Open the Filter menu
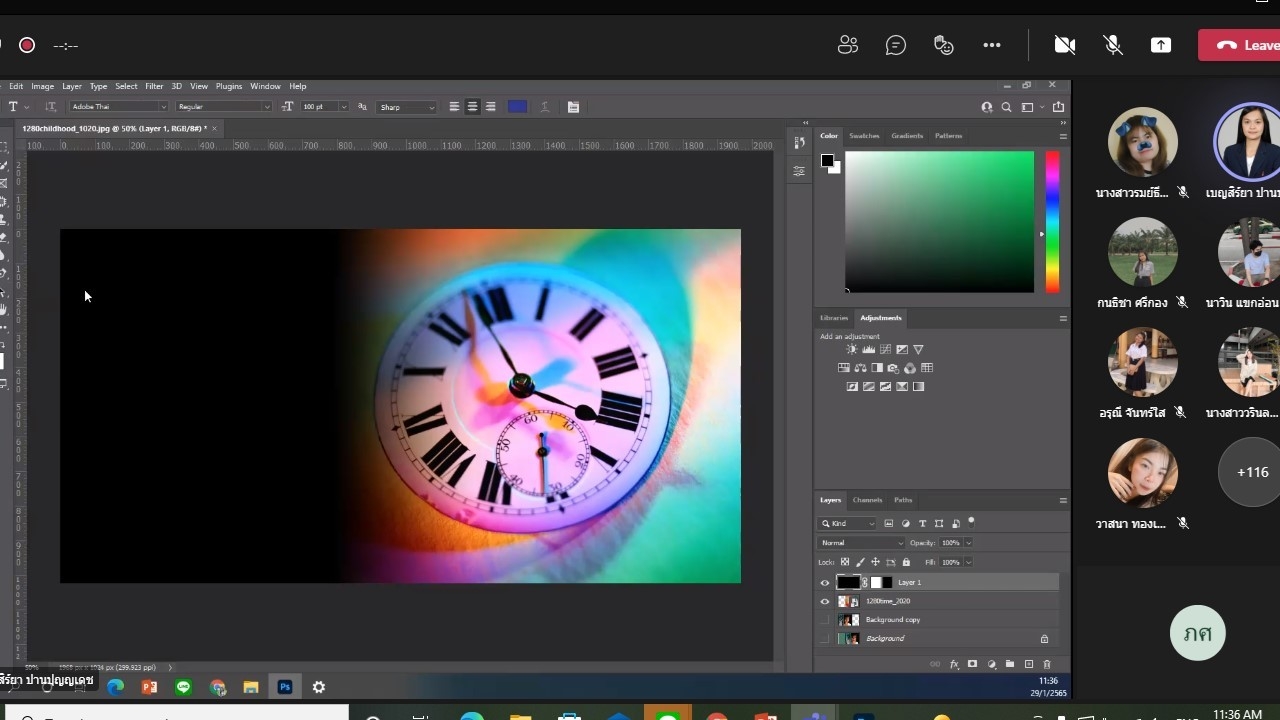Viewport: 1280px width, 720px height. (154, 86)
